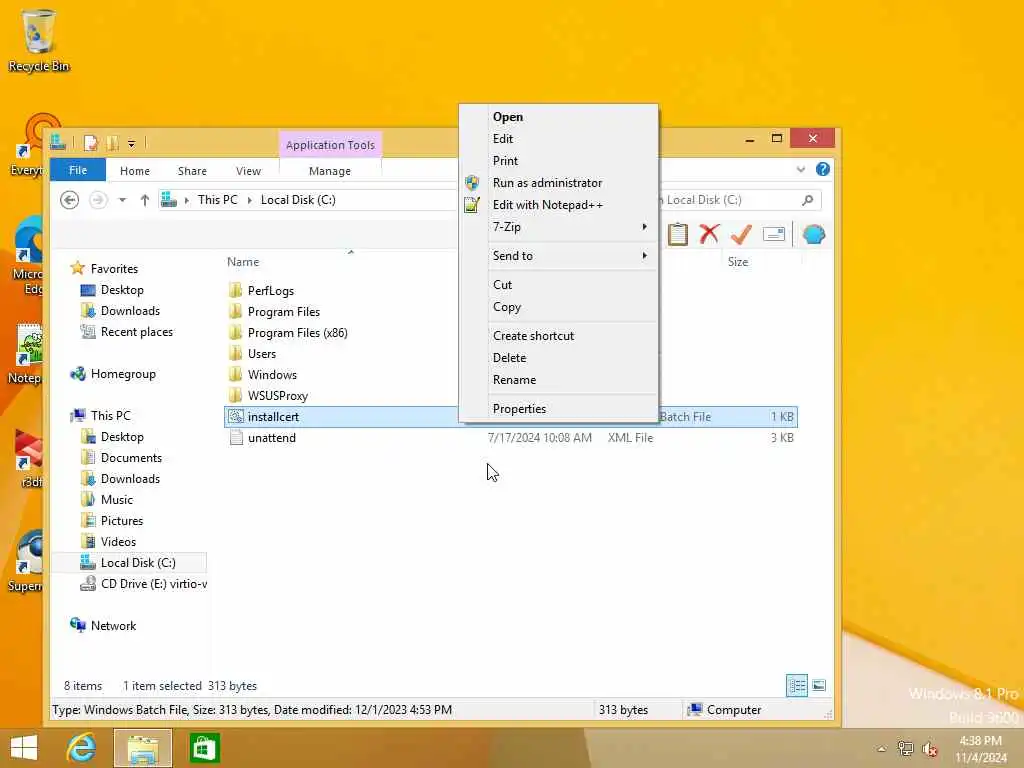The width and height of the screenshot is (1024, 768).
Task: Open Windows Store from taskbar
Action: 204,748
